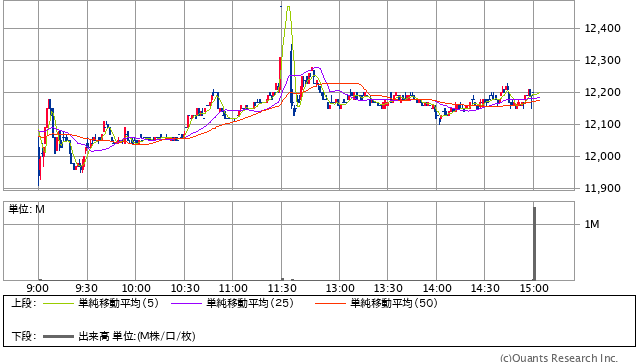638x362 pixels.
Task: Click the 上段: legend label
Action: [24, 303]
